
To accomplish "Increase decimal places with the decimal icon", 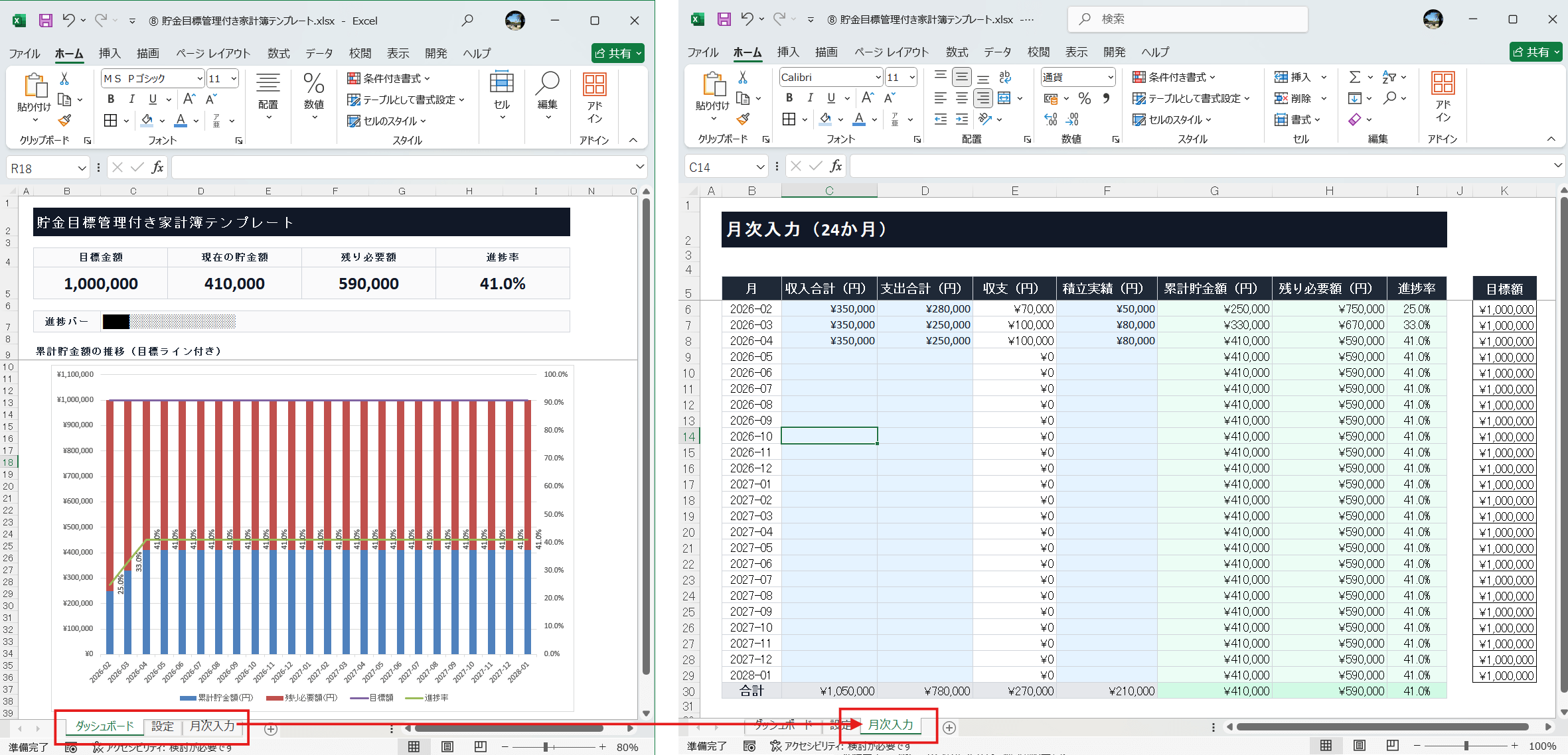I will (1050, 118).
